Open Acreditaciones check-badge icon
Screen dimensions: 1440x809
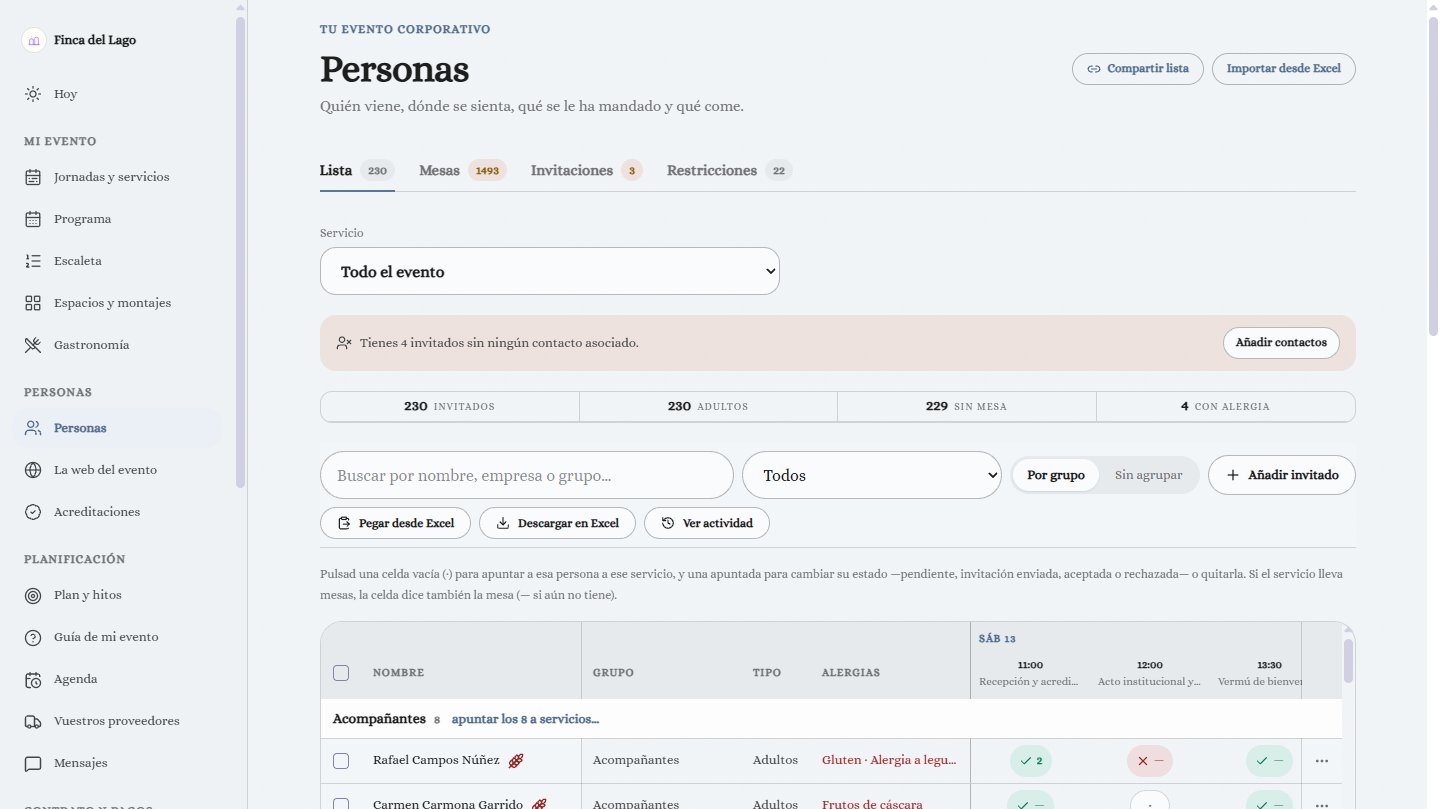coord(33,512)
